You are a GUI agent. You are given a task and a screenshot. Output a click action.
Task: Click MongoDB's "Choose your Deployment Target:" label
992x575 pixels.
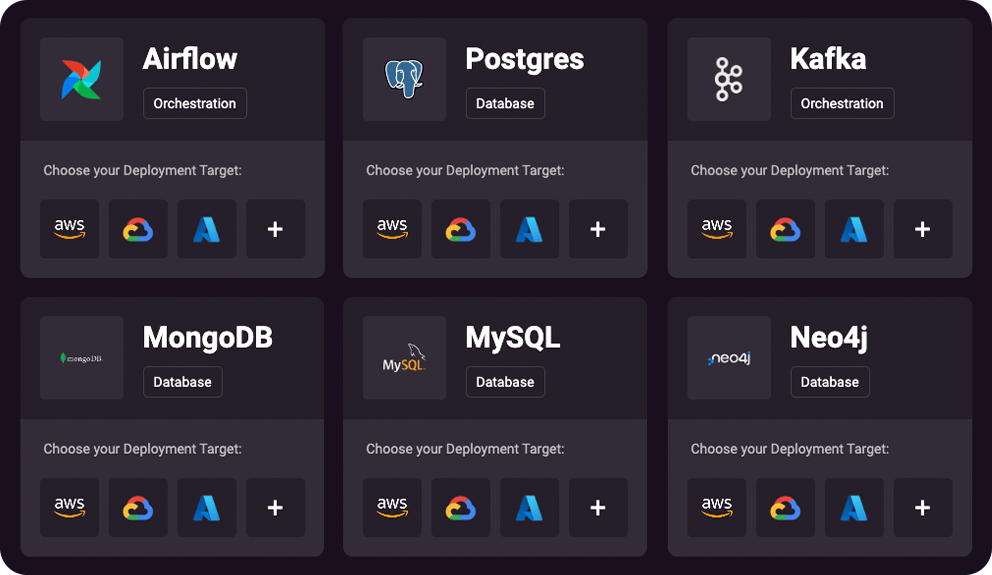(x=142, y=449)
